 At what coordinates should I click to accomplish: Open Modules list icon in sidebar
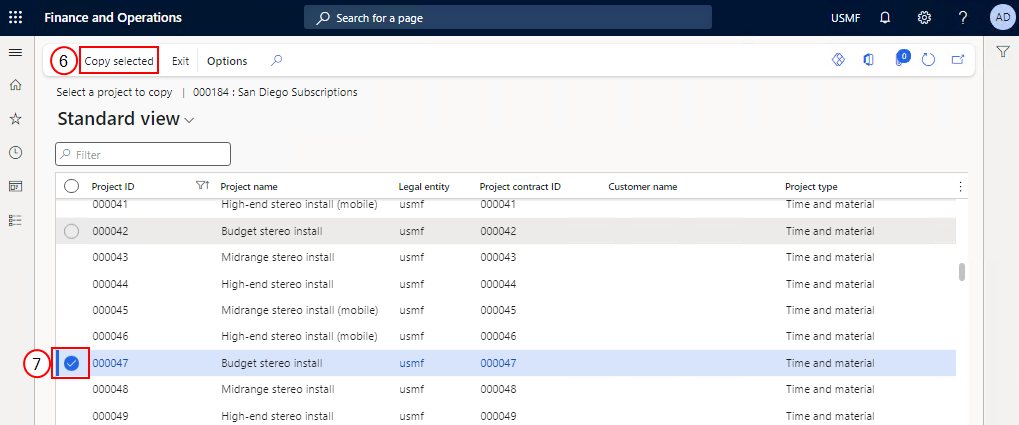point(15,220)
